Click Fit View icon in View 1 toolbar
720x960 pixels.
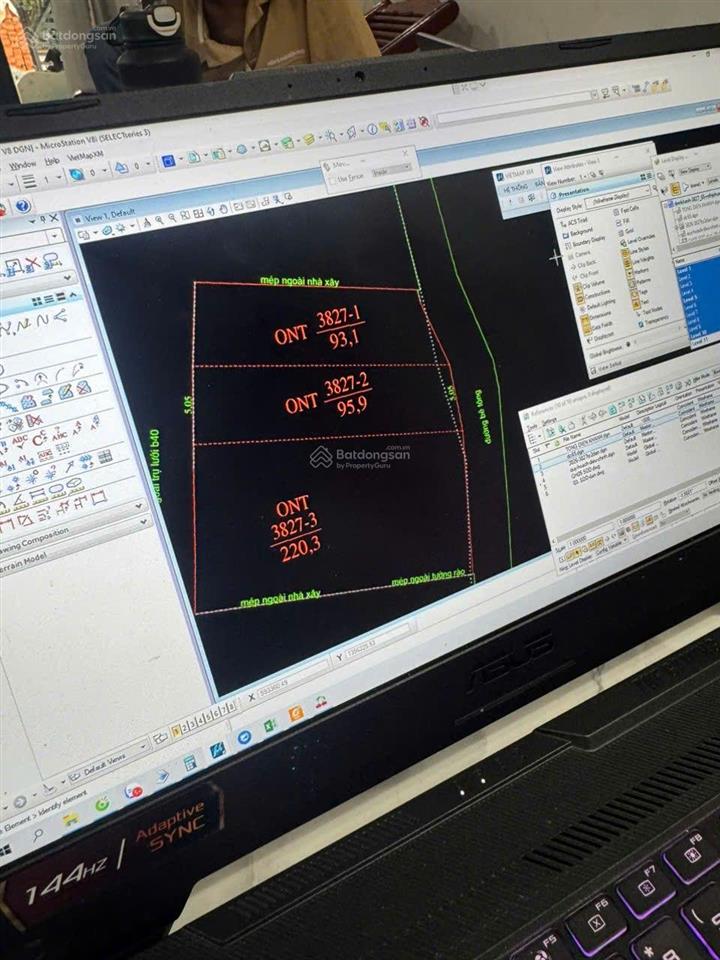pyautogui.click(x=198, y=214)
